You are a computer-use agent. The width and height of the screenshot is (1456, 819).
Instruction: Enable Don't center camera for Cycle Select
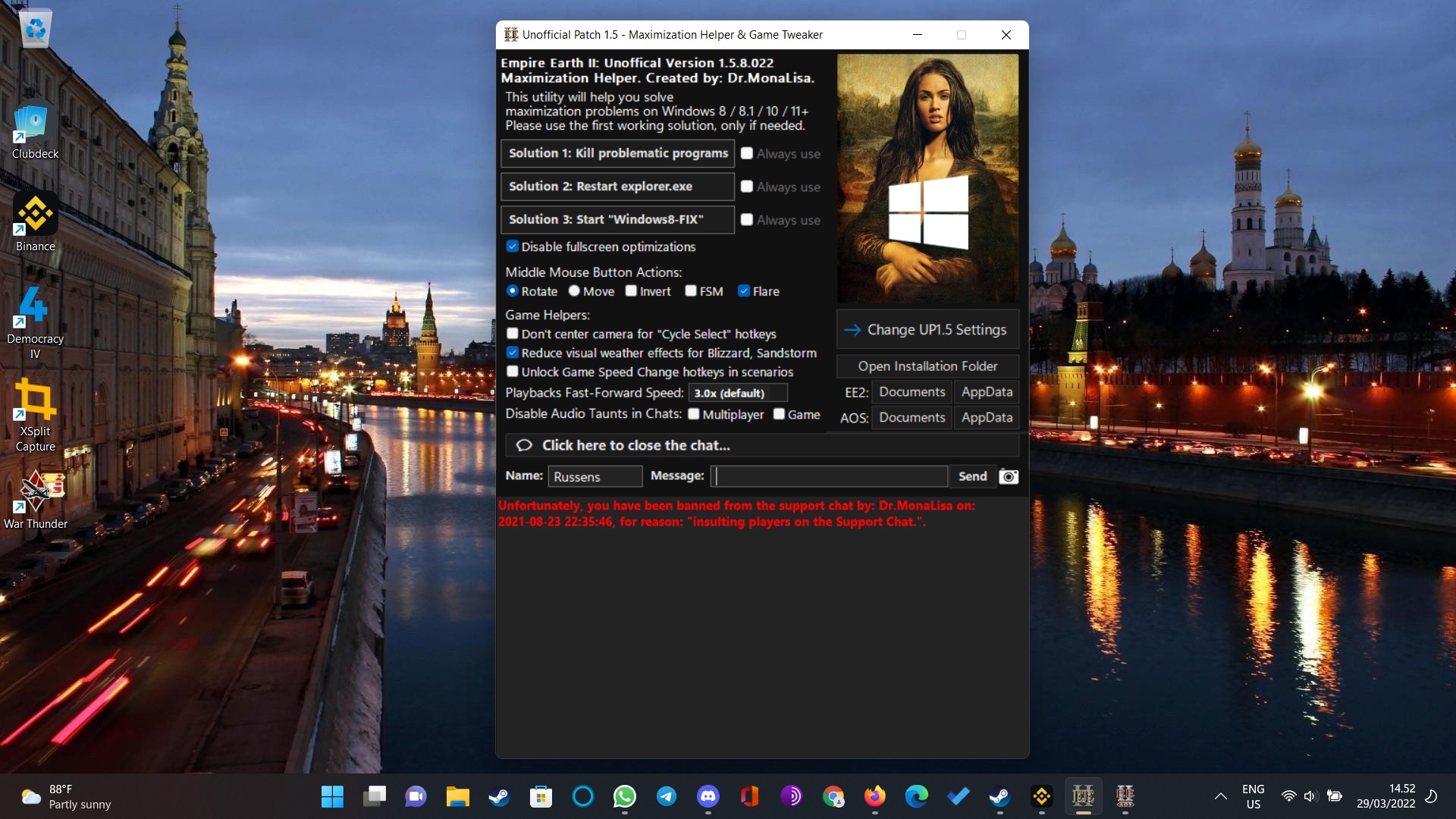click(x=513, y=334)
